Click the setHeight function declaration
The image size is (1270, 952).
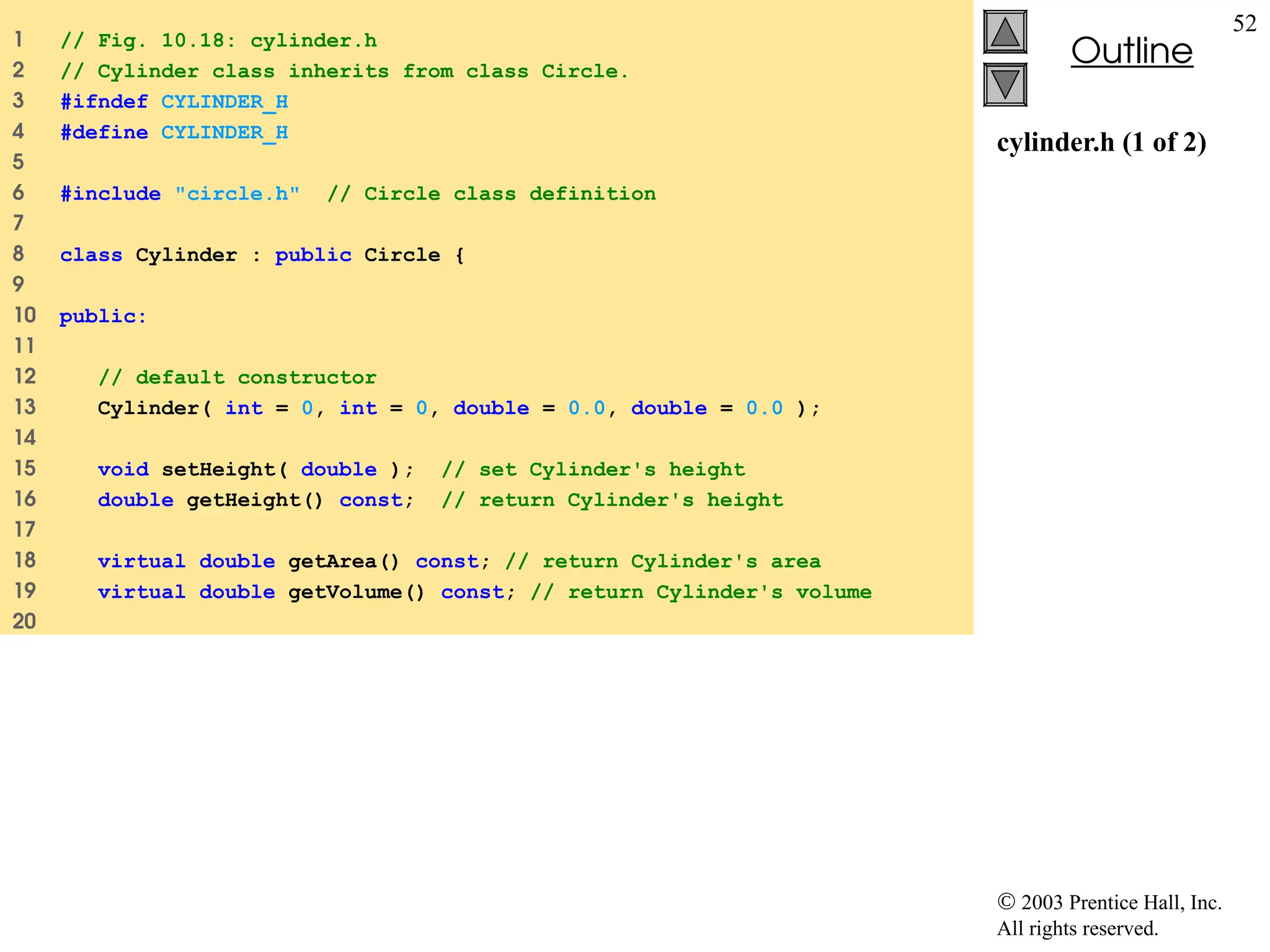click(x=254, y=470)
